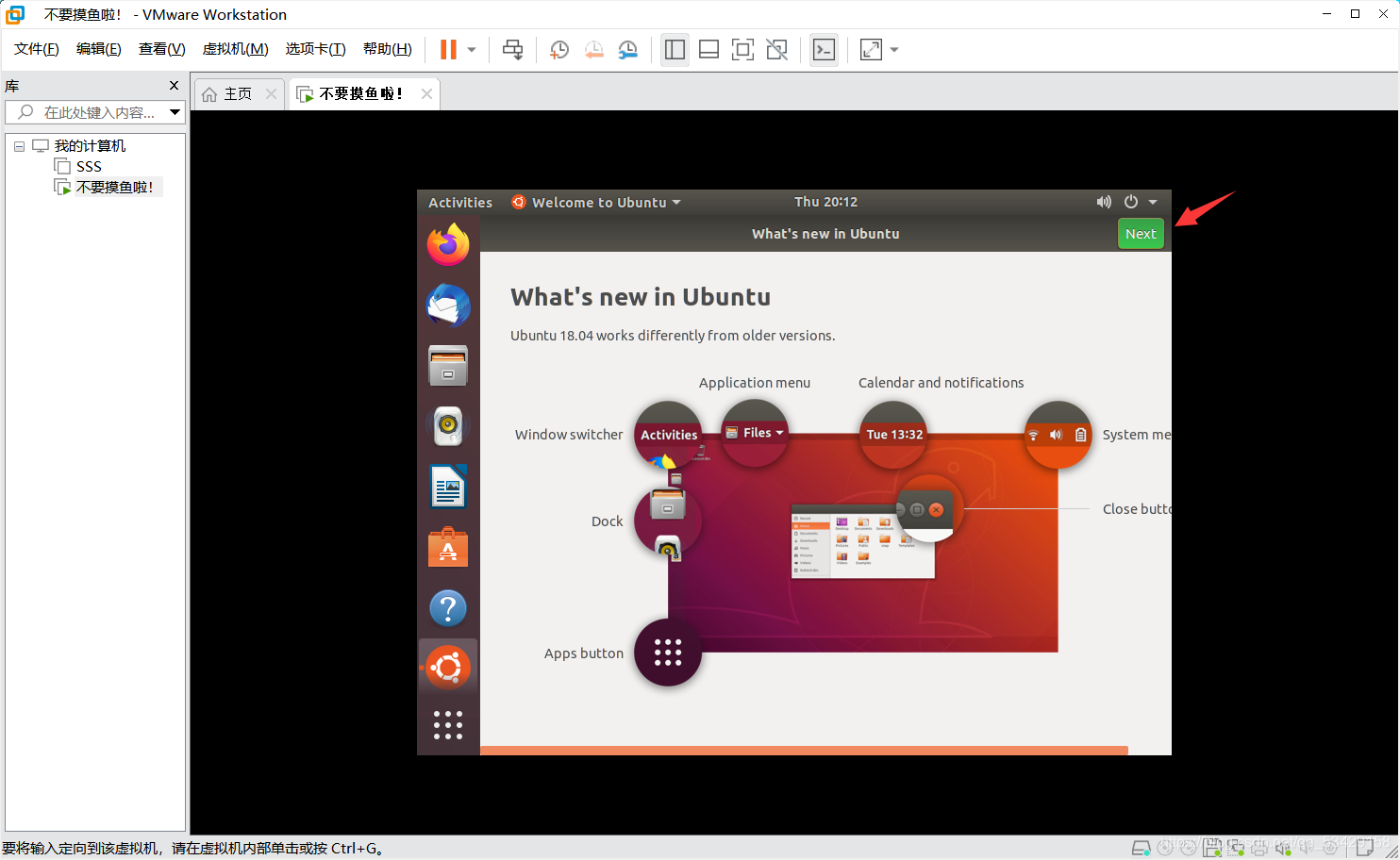Screen dimensions: 1400x860
Task: Close the 主页 tab
Action: (x=272, y=93)
